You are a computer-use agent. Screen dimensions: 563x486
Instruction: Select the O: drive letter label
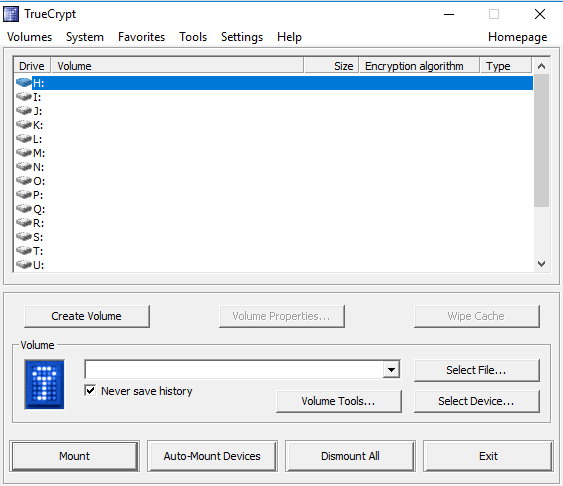pyautogui.click(x=39, y=181)
